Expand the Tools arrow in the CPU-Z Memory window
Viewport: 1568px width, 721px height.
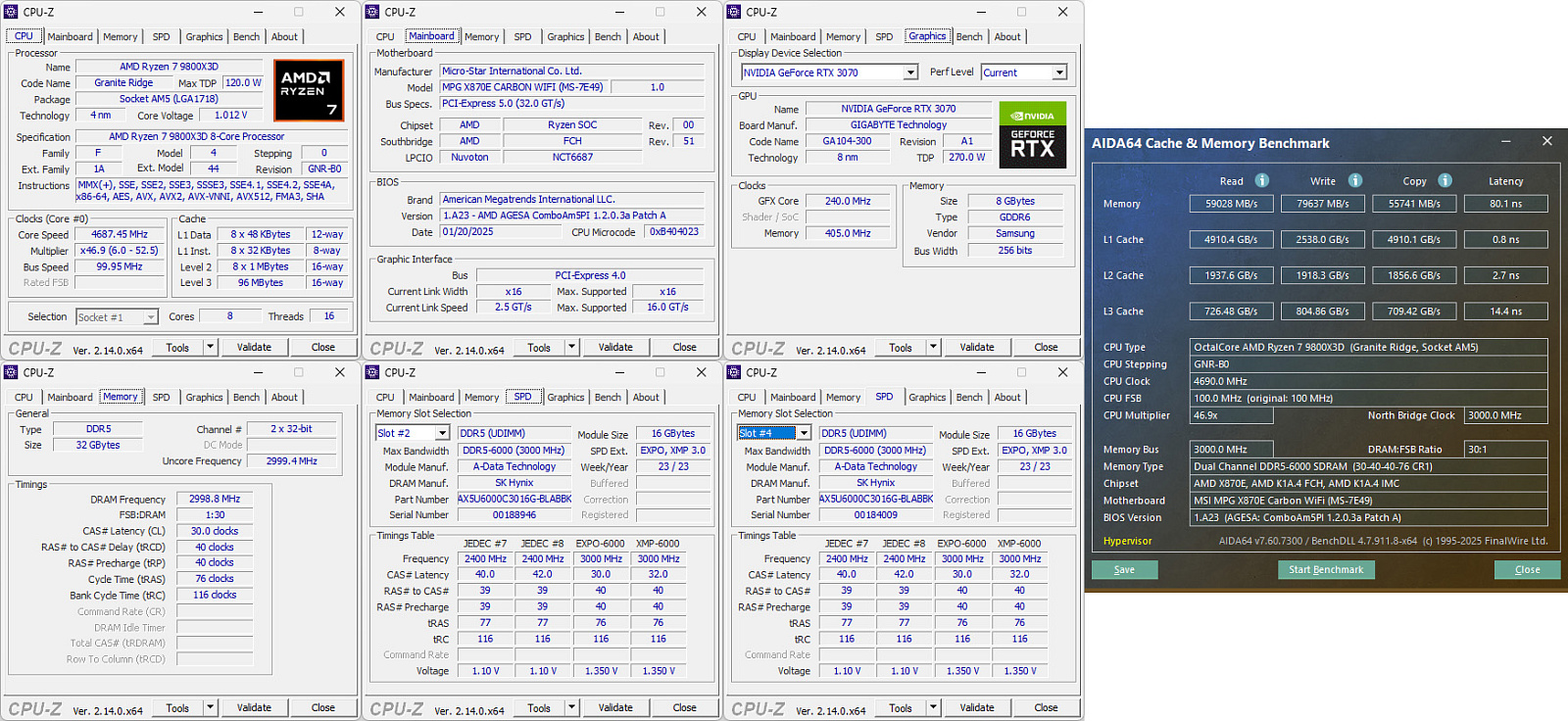click(x=210, y=707)
